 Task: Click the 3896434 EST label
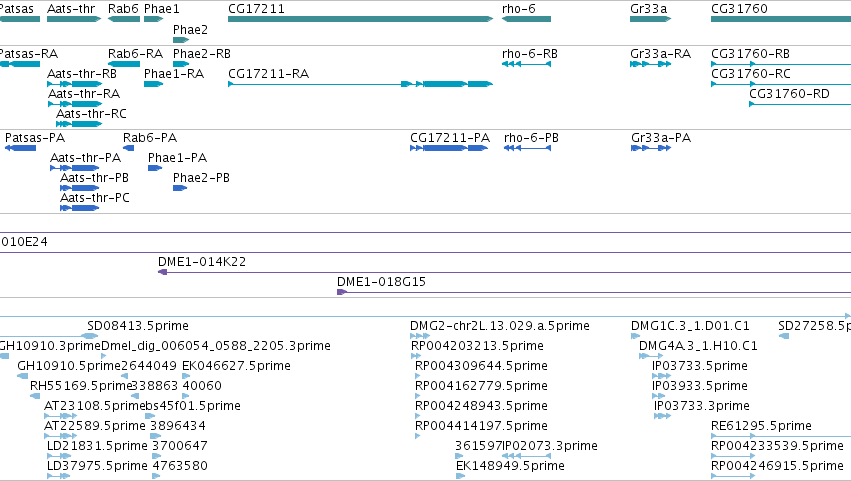[x=178, y=426]
